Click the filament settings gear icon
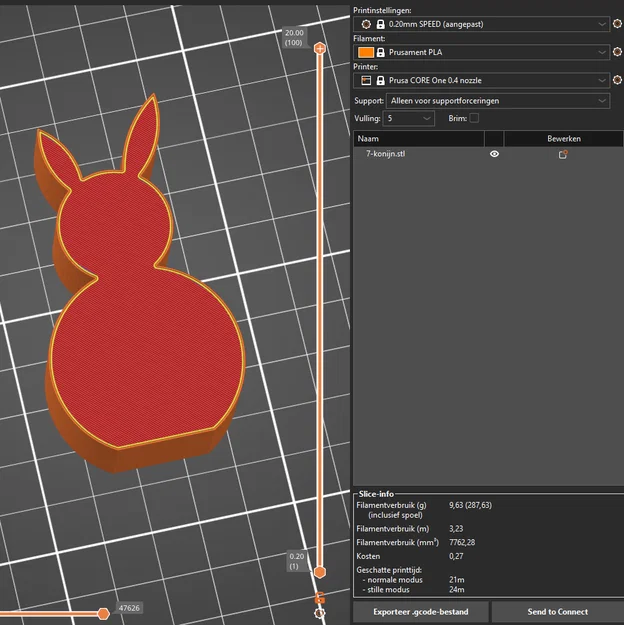Screen dimensions: 624x625 pos(617,52)
